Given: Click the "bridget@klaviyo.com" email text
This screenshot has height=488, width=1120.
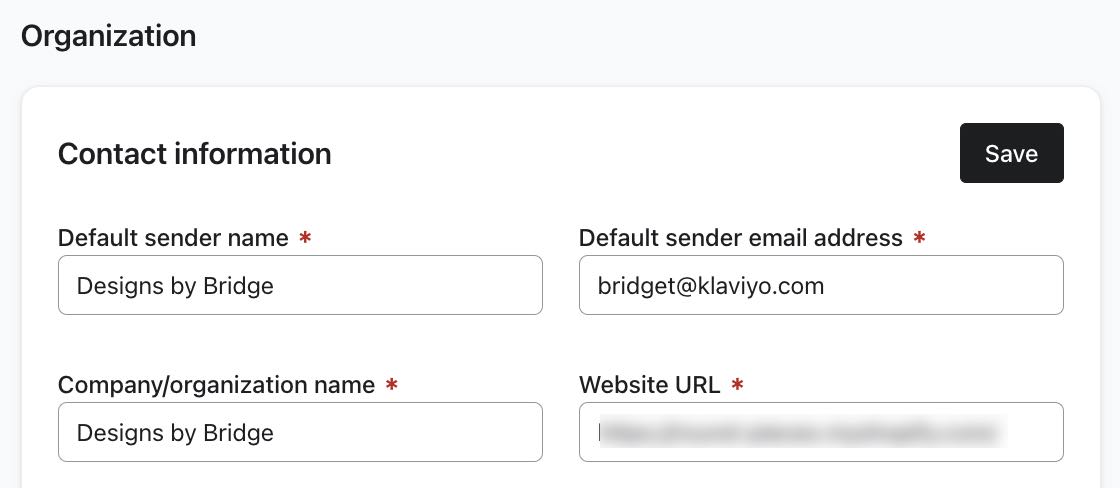Looking at the screenshot, I should pyautogui.click(x=710, y=286).
